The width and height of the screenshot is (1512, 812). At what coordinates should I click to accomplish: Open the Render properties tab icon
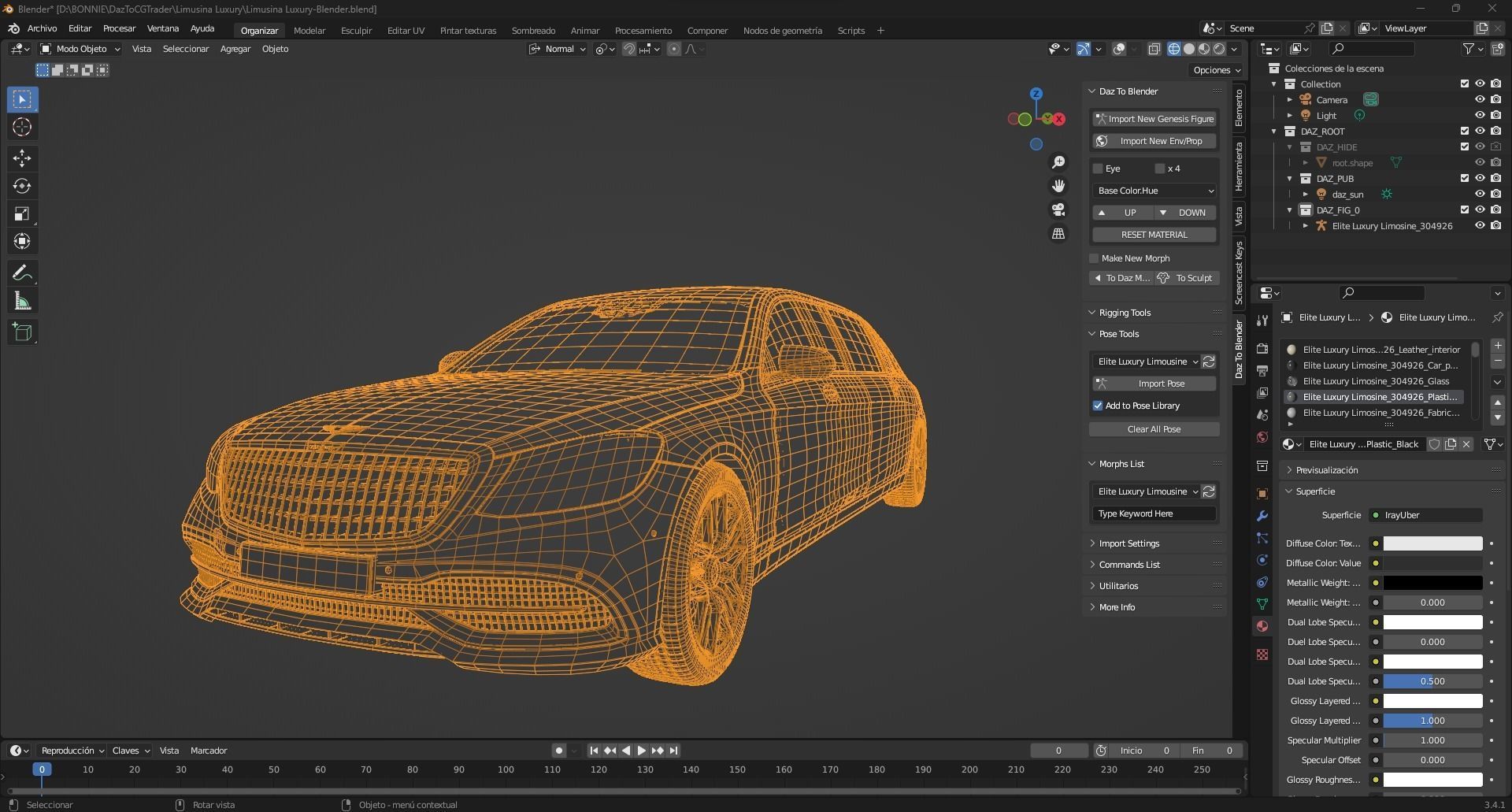(1262, 349)
